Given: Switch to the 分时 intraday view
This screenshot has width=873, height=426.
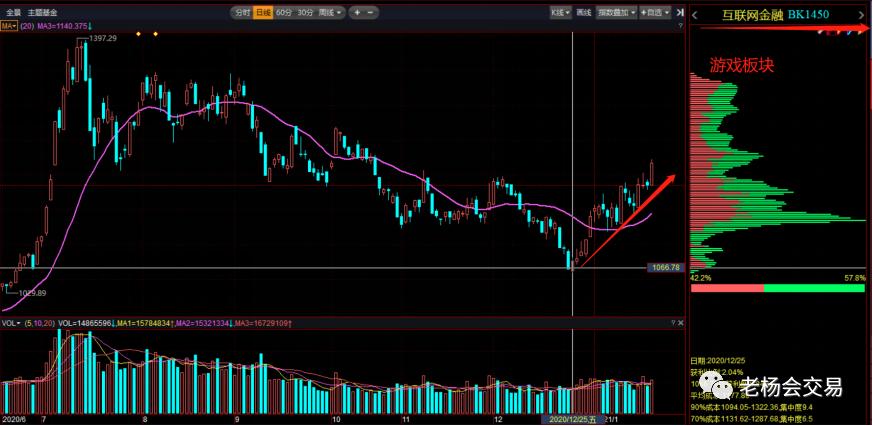Looking at the screenshot, I should coord(242,12).
